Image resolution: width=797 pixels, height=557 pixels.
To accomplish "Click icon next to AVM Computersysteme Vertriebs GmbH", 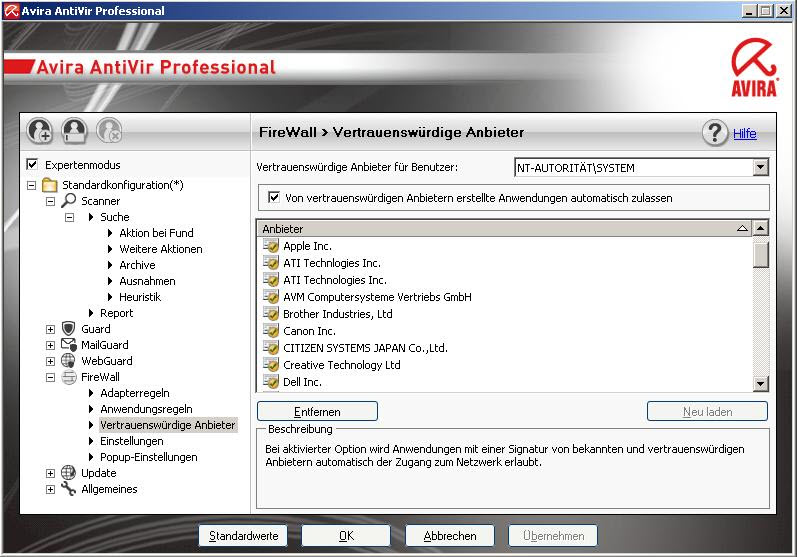I will (271, 296).
